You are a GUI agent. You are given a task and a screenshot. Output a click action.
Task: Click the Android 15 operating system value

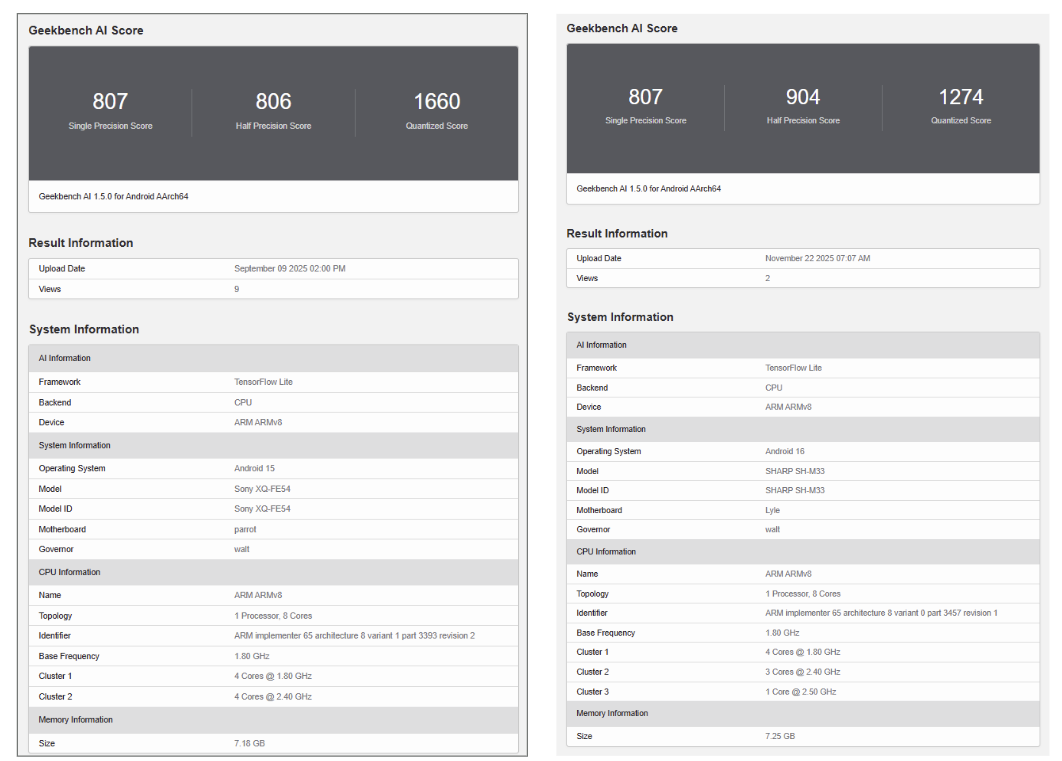[x=254, y=468]
